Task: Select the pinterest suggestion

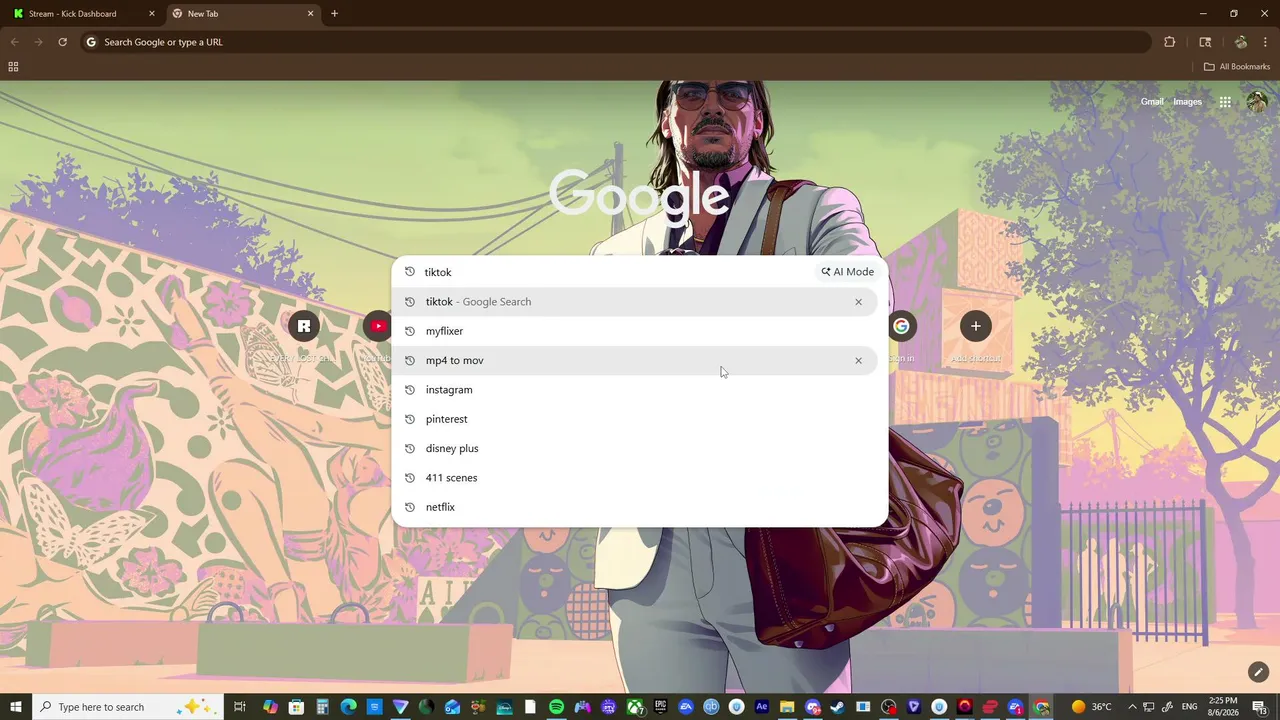Action: coord(634,419)
